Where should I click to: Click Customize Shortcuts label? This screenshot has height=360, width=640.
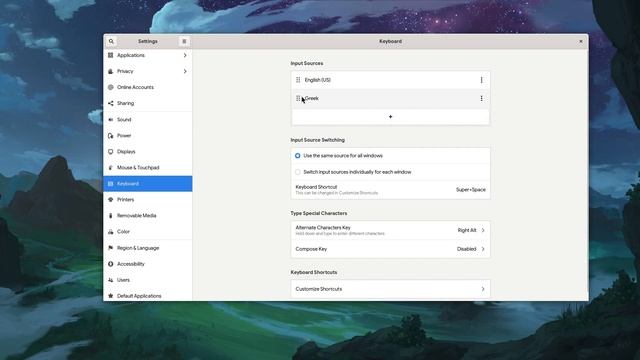pyautogui.click(x=319, y=289)
